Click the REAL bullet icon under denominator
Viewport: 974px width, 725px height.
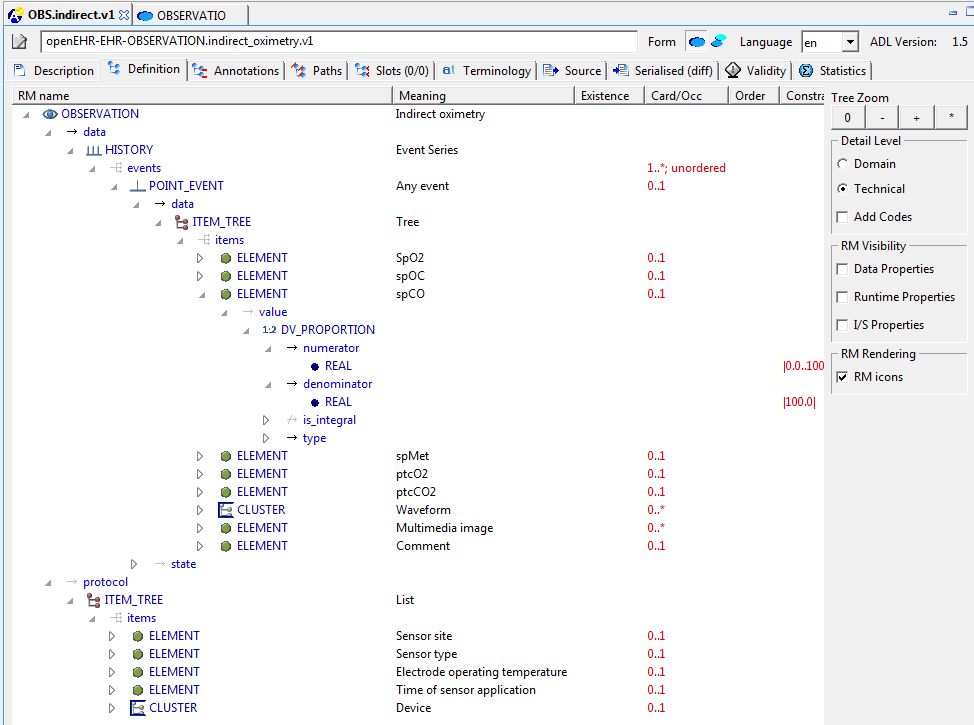pos(315,403)
